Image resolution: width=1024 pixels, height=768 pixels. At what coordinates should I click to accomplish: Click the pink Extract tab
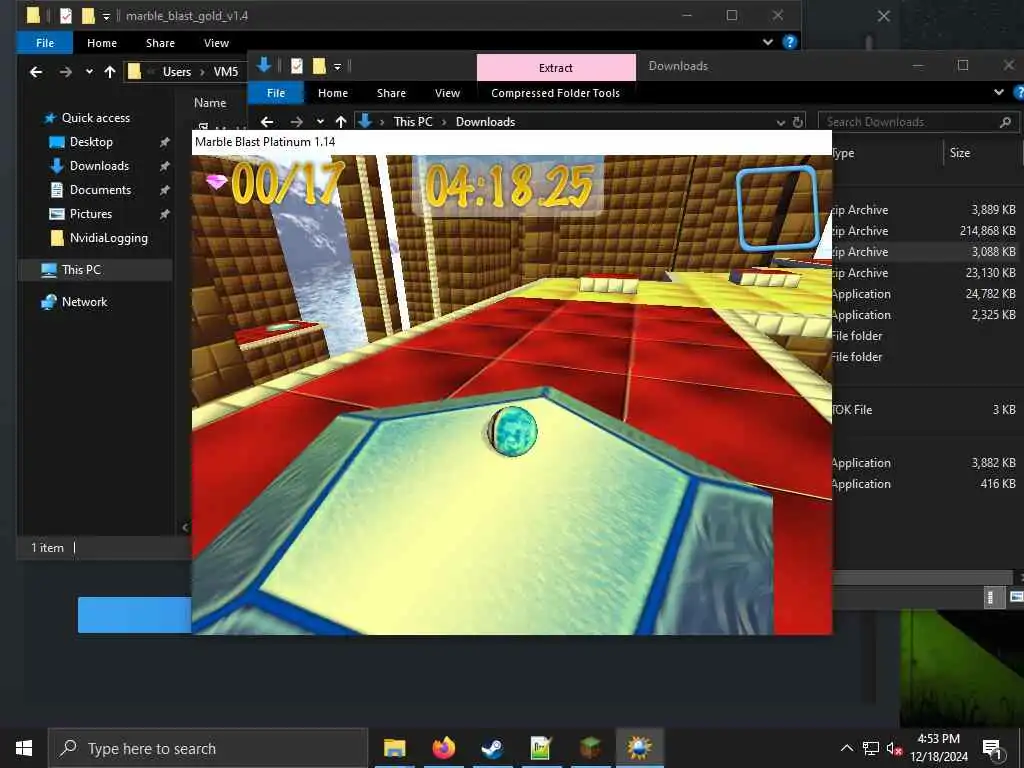(556, 67)
